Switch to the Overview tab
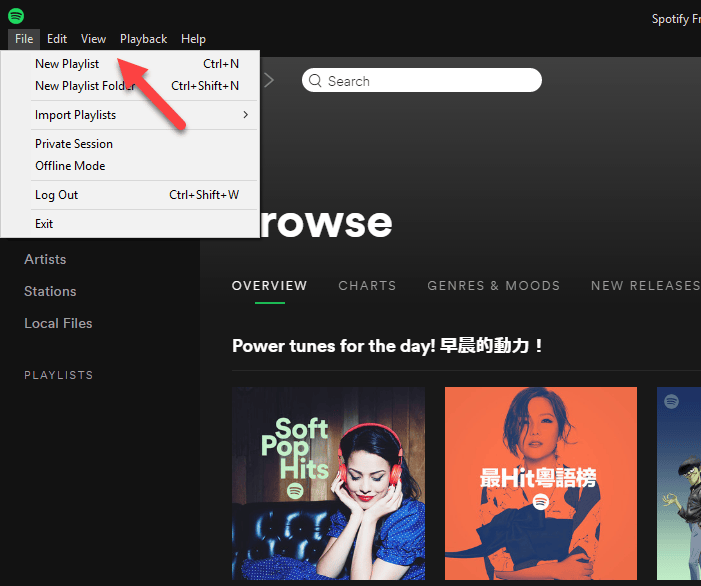 pyautogui.click(x=270, y=286)
